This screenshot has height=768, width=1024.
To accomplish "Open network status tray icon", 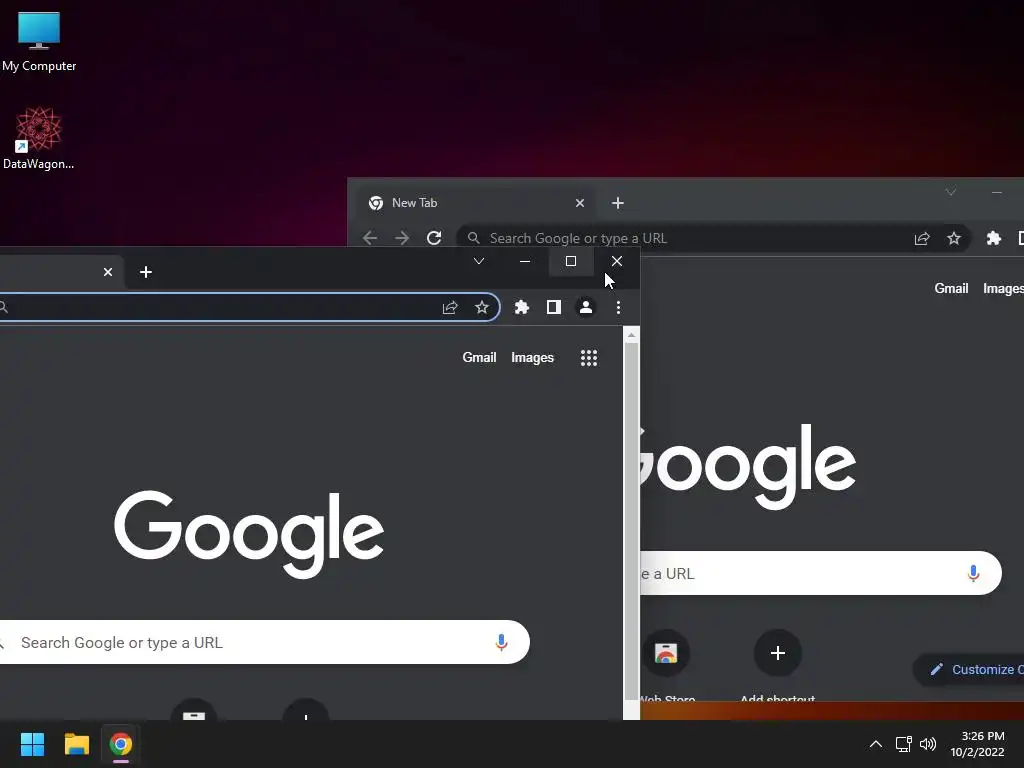I will pos(903,744).
